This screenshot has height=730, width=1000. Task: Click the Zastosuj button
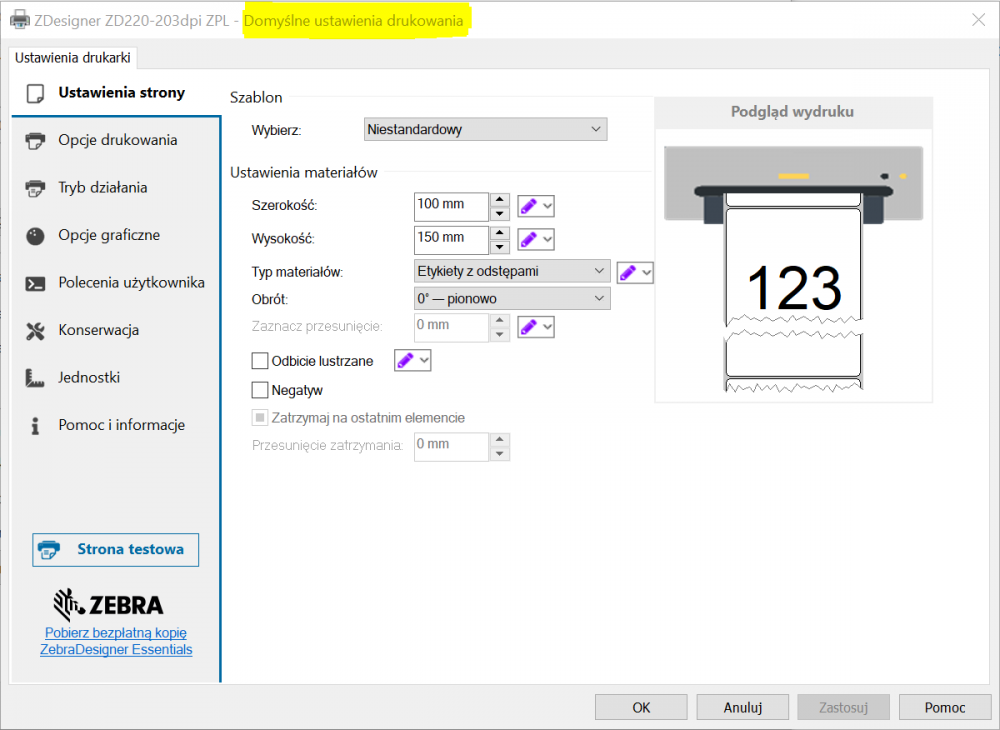(x=843, y=707)
